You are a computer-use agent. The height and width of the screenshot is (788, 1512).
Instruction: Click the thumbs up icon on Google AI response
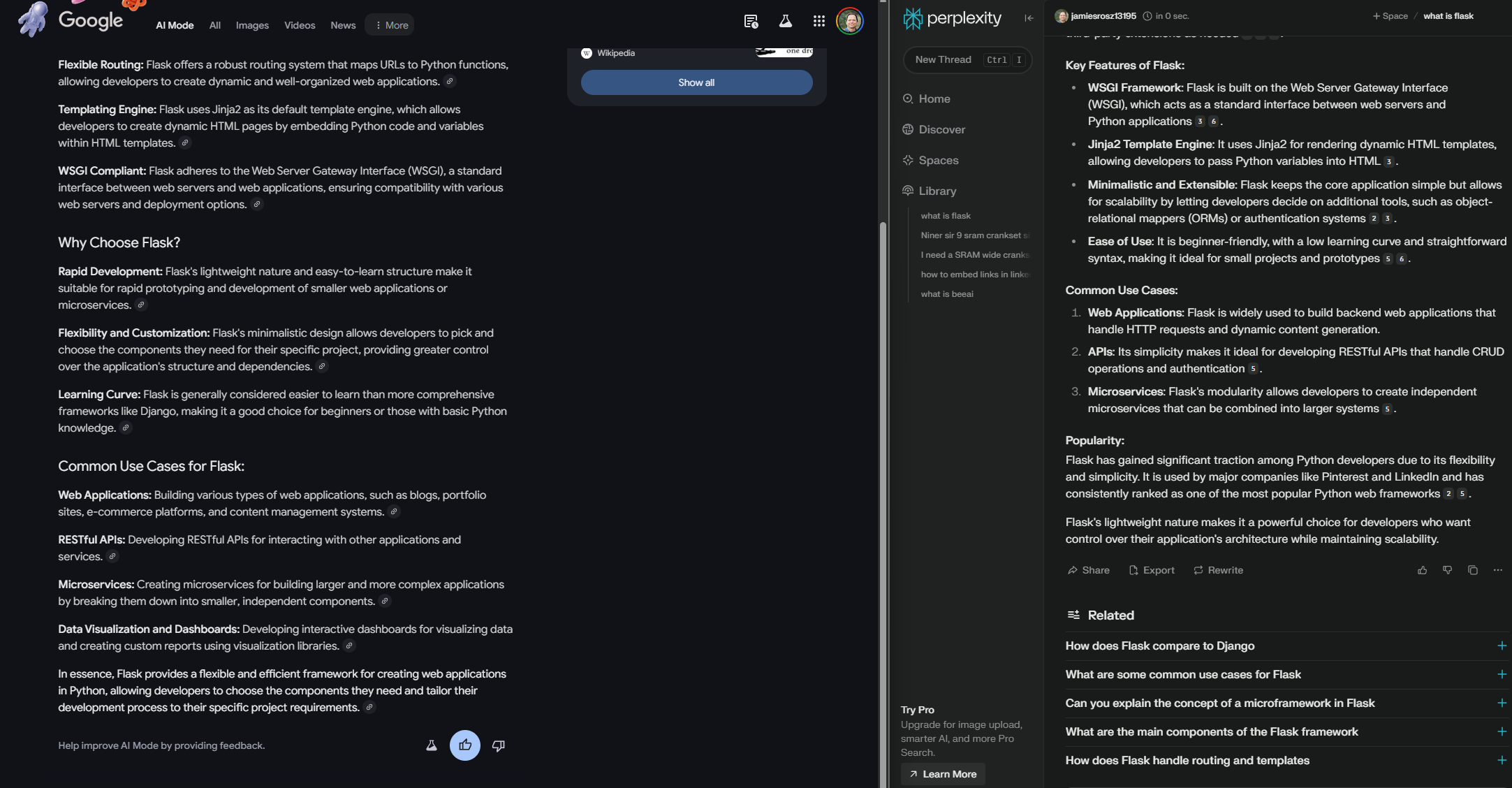coord(465,744)
